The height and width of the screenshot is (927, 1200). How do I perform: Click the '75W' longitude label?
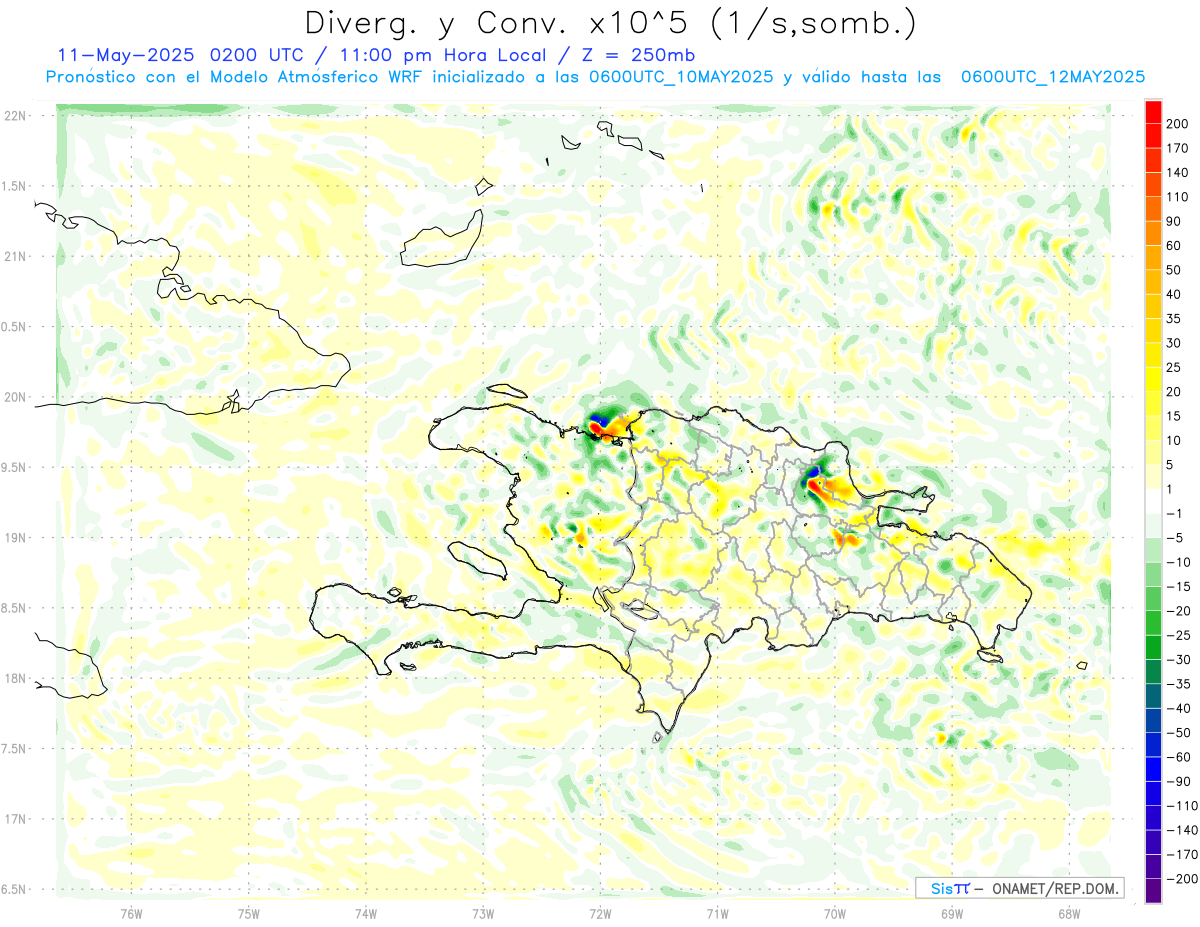[x=249, y=913]
